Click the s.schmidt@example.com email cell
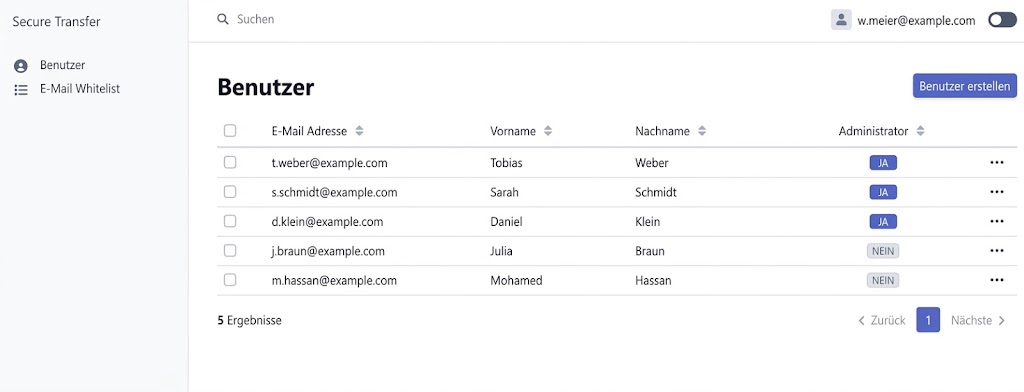This screenshot has width=1024, height=392. [x=334, y=192]
